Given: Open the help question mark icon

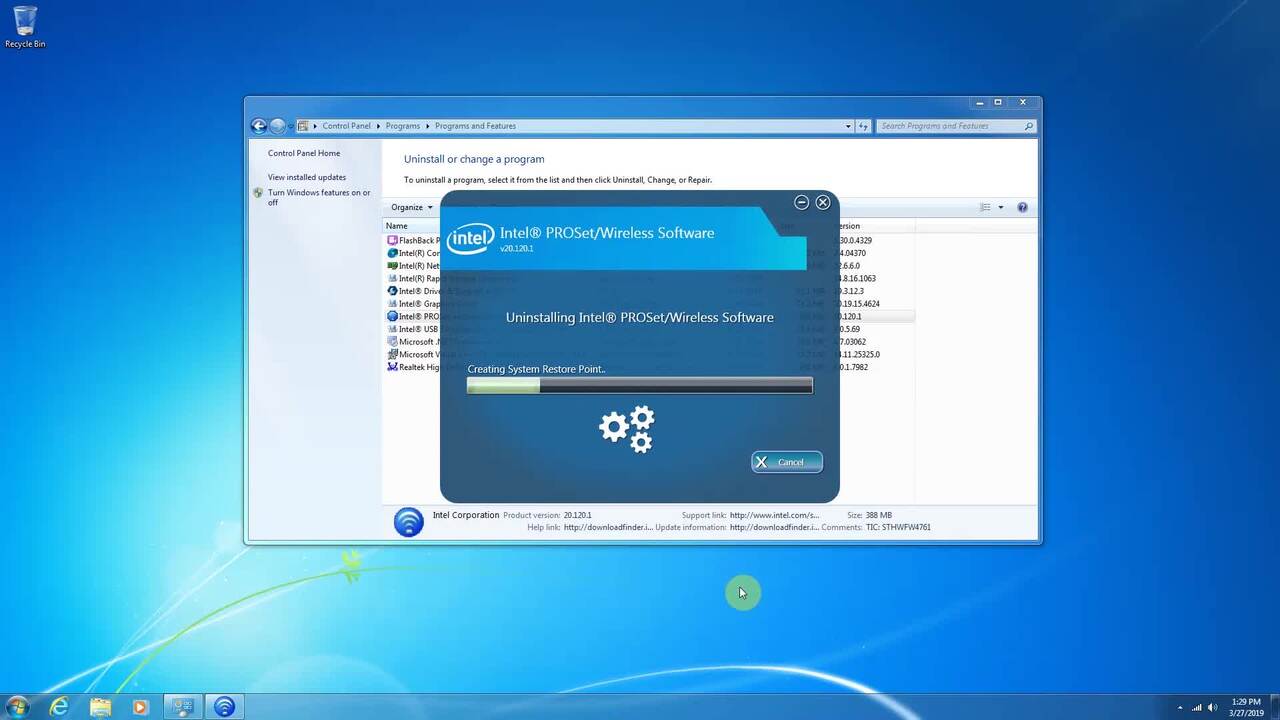Looking at the screenshot, I should (x=1022, y=207).
